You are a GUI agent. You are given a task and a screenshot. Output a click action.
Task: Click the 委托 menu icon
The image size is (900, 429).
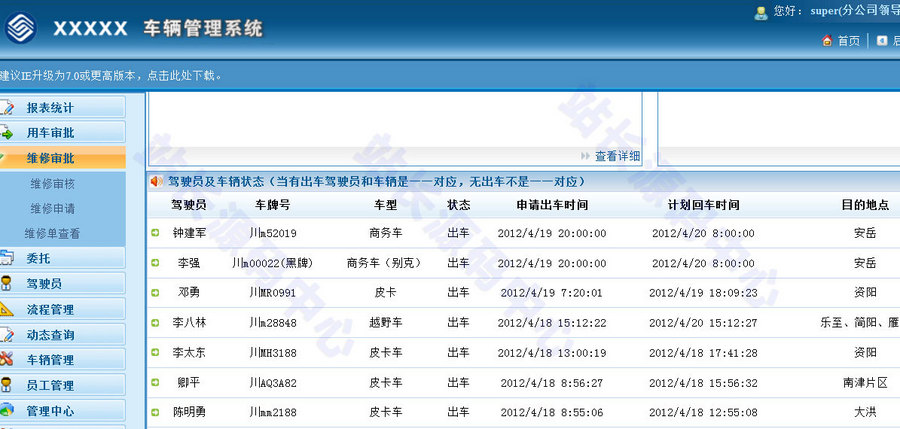(6, 258)
